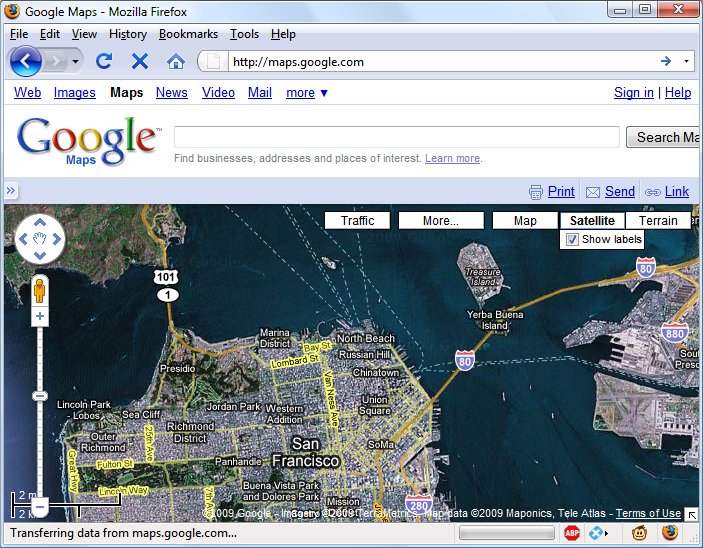
Task: Pan the map up with arrow
Action: [40, 222]
